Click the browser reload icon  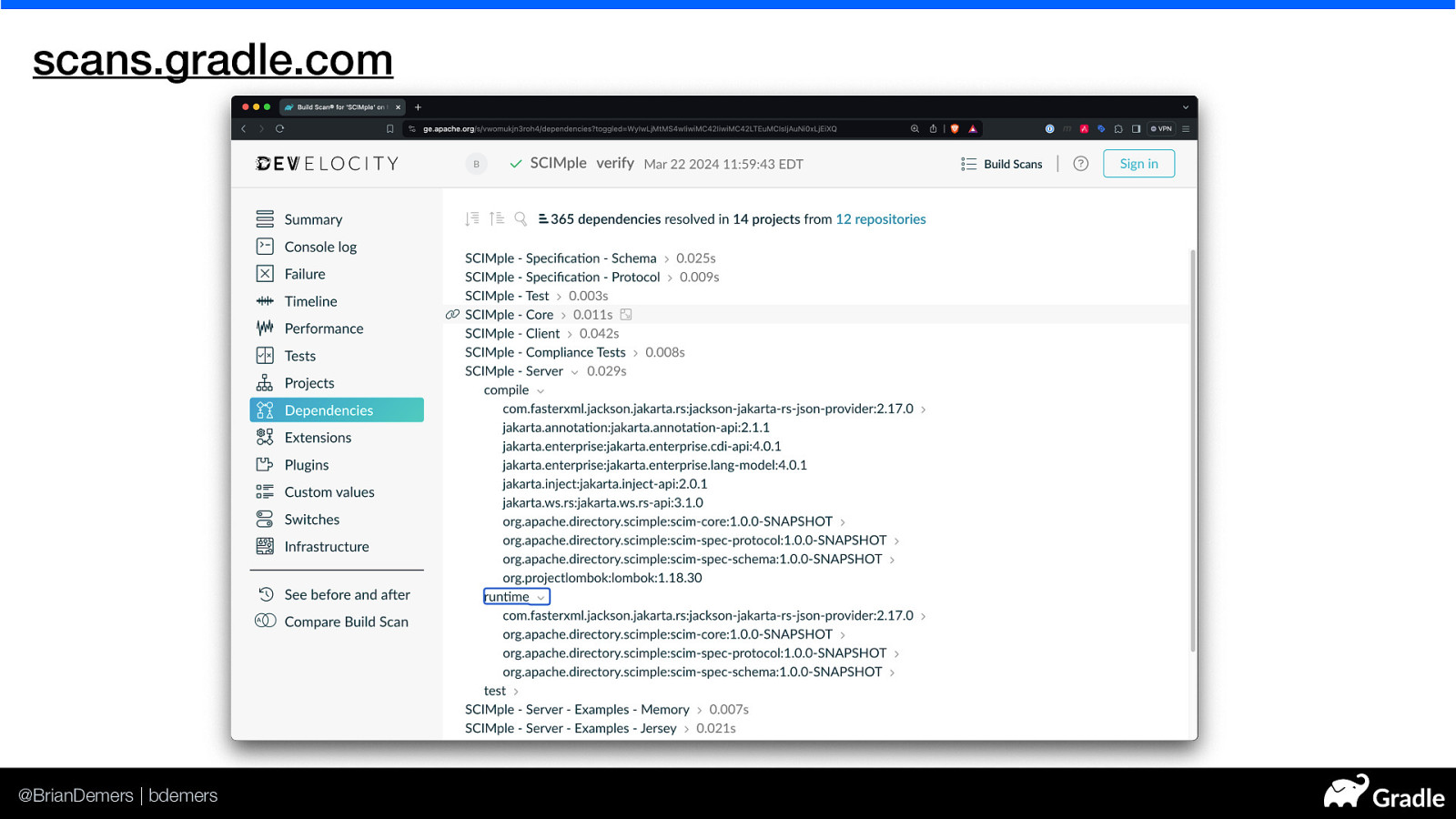click(x=279, y=129)
